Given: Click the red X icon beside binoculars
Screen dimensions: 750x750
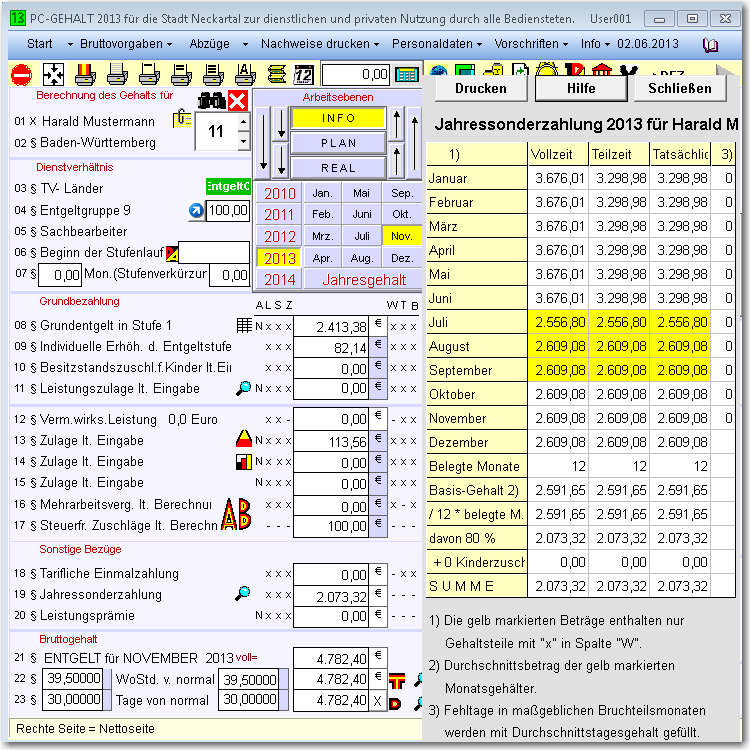Looking at the screenshot, I should [237, 100].
